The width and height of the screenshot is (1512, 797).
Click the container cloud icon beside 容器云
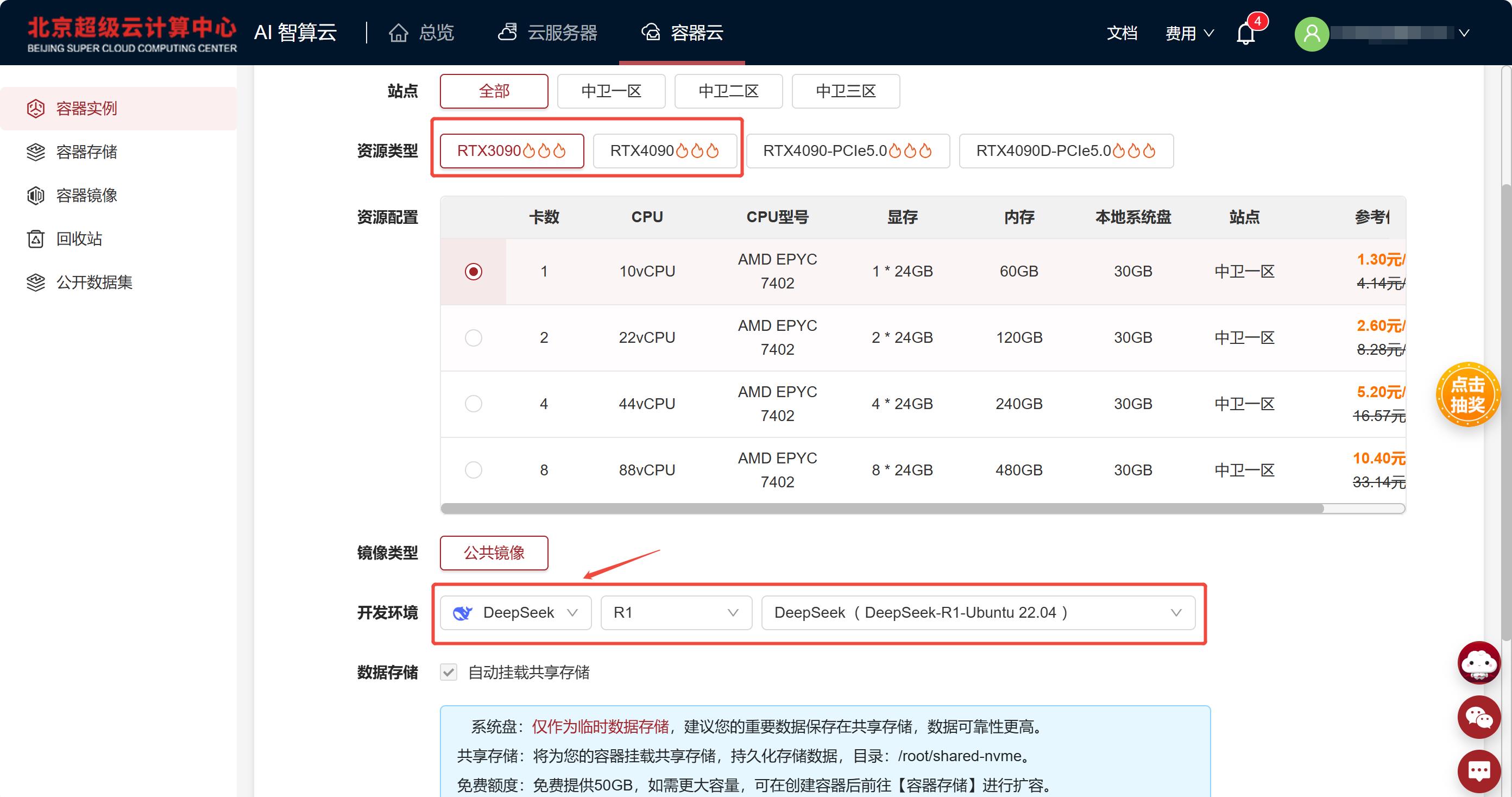tap(651, 32)
